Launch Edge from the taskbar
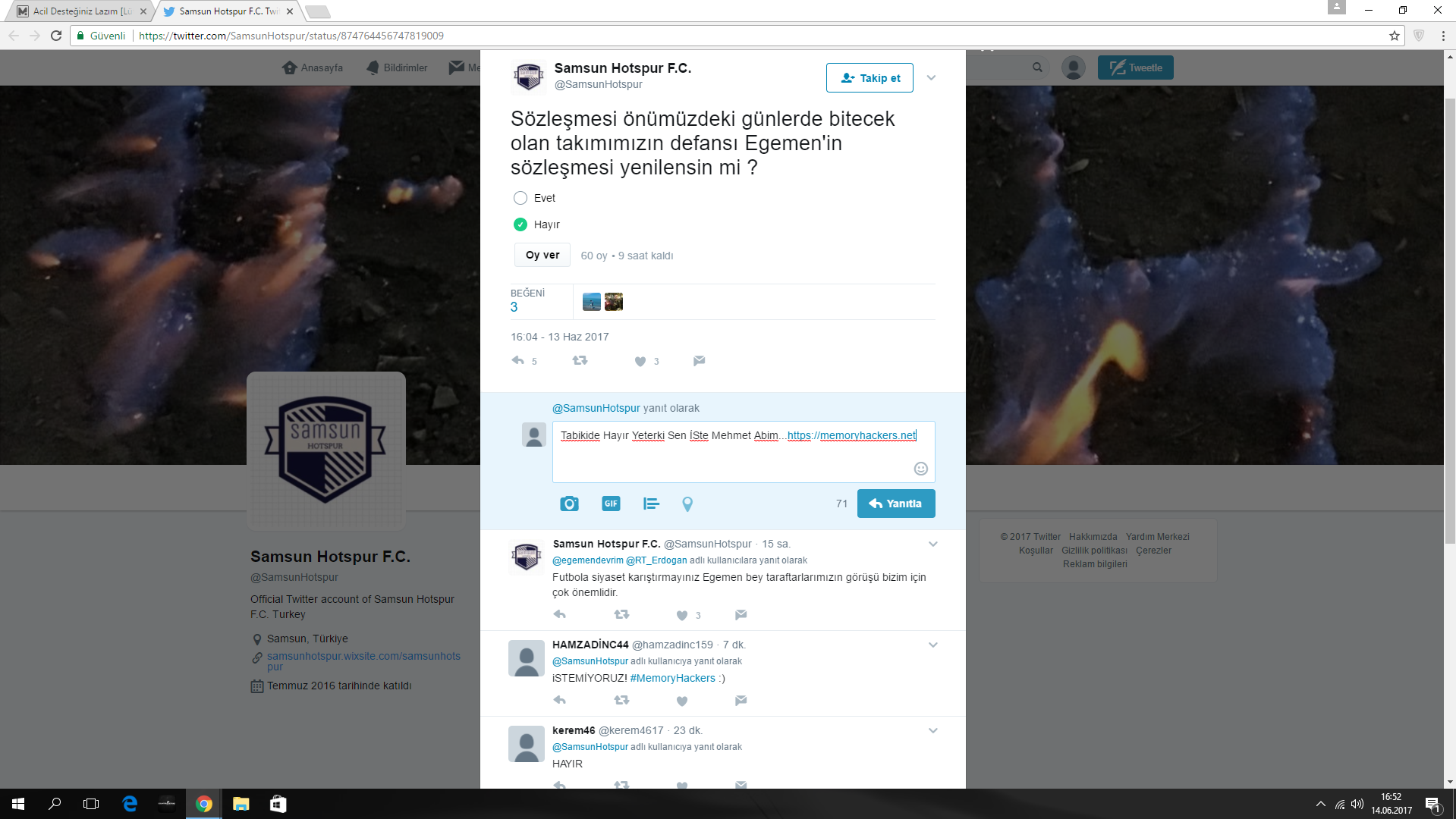The height and width of the screenshot is (819, 1456). [x=130, y=804]
